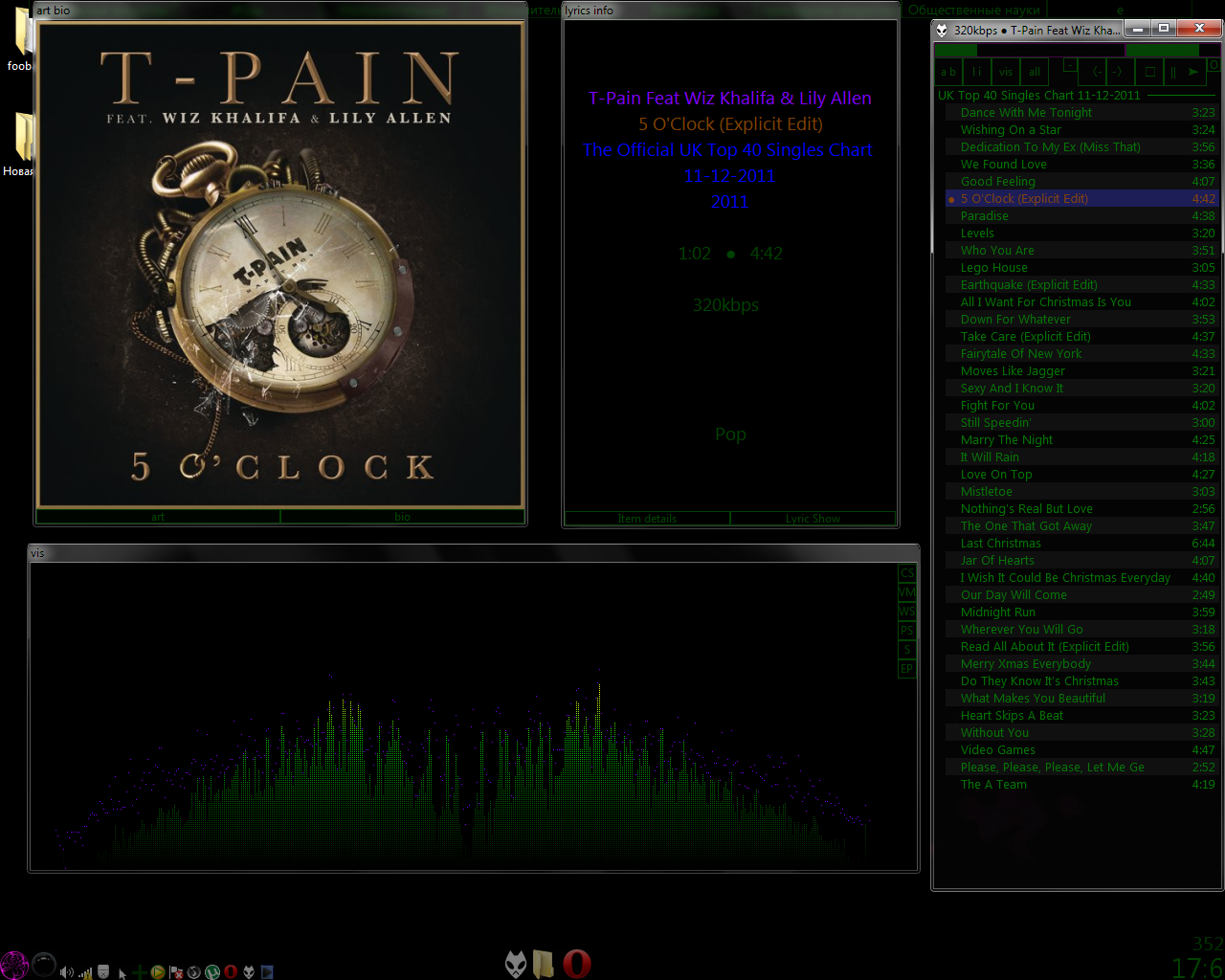Switch to the 'art' tab

[158, 517]
